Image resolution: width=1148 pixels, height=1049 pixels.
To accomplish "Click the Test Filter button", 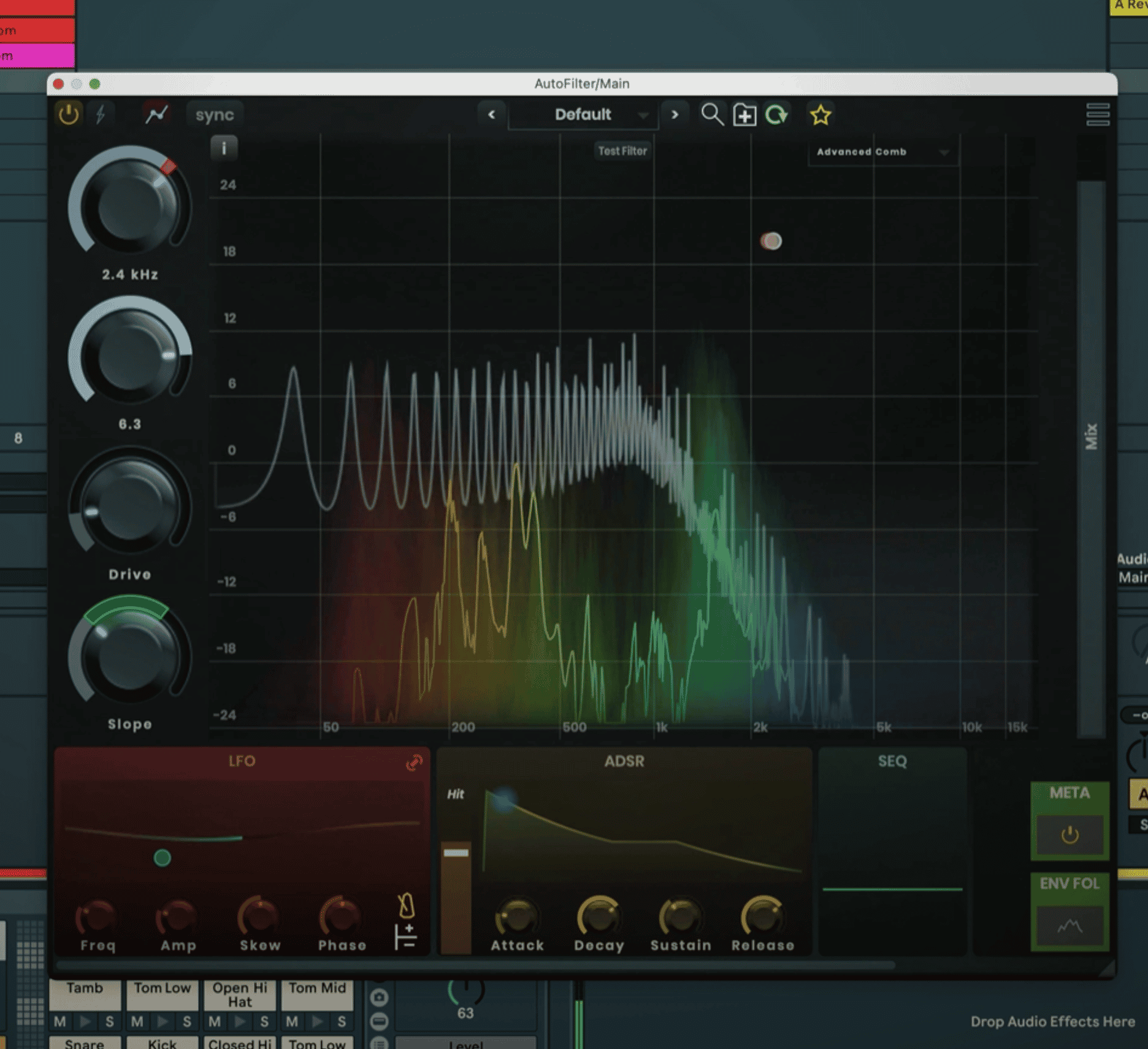I will point(622,151).
